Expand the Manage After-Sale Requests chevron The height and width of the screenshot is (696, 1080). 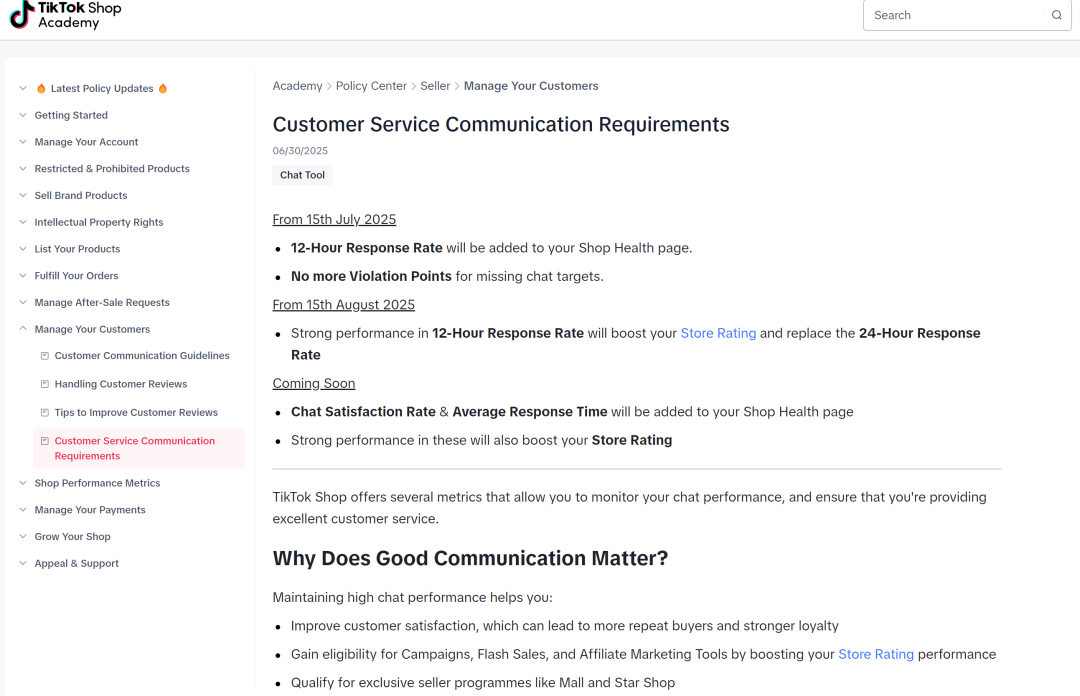pyautogui.click(x=23, y=303)
